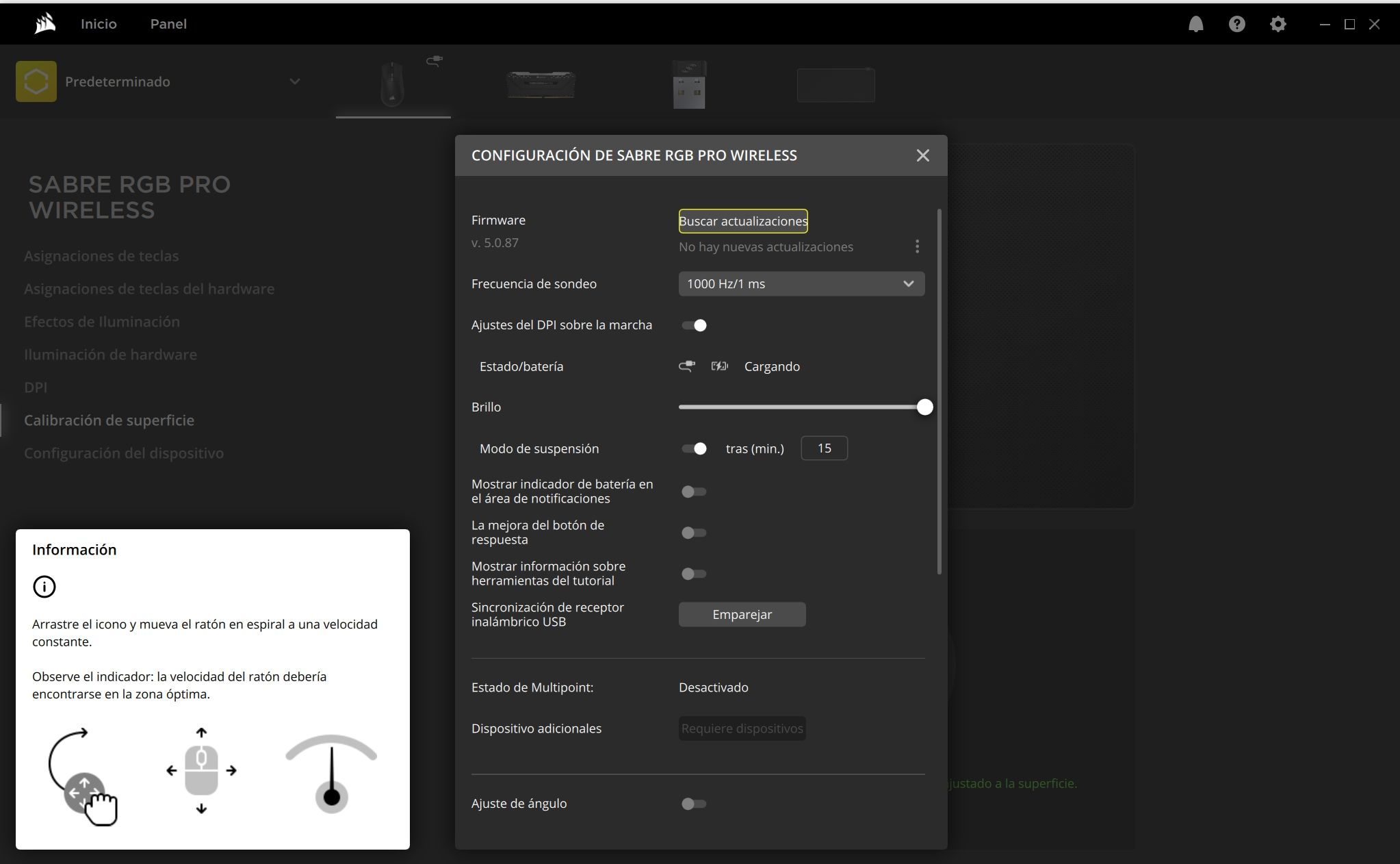The image size is (1400, 864).
Task: Open iCUE settings gear
Action: point(1278,24)
